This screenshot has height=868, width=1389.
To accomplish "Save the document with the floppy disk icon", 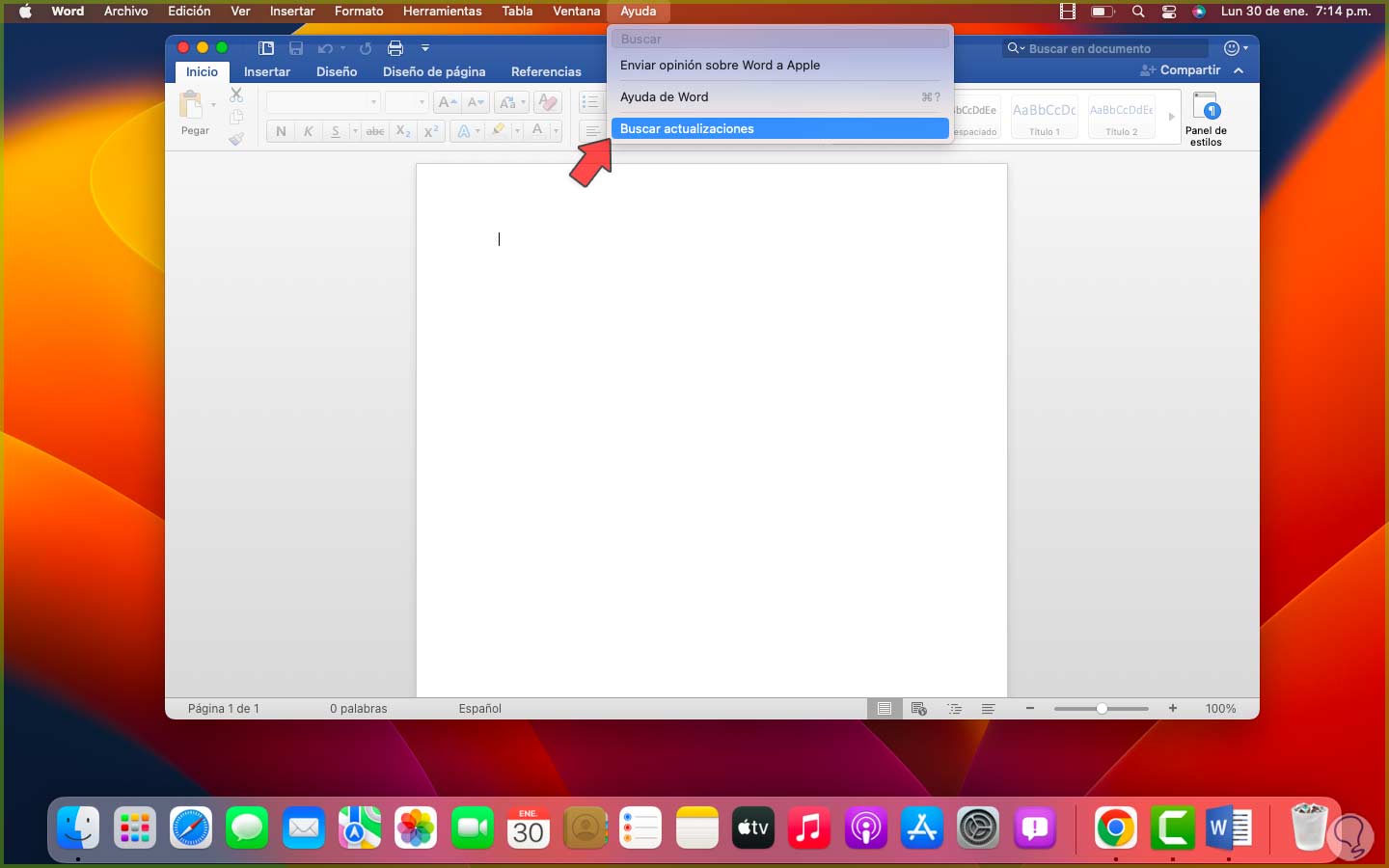I will tap(296, 48).
